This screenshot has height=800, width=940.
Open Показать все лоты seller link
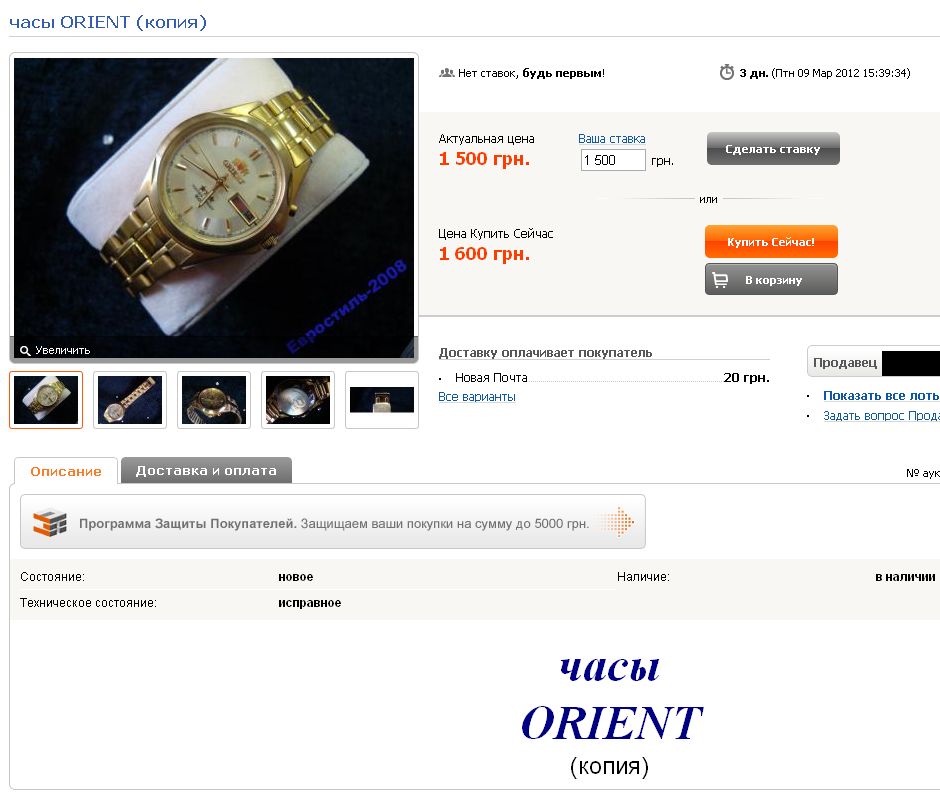click(x=881, y=396)
